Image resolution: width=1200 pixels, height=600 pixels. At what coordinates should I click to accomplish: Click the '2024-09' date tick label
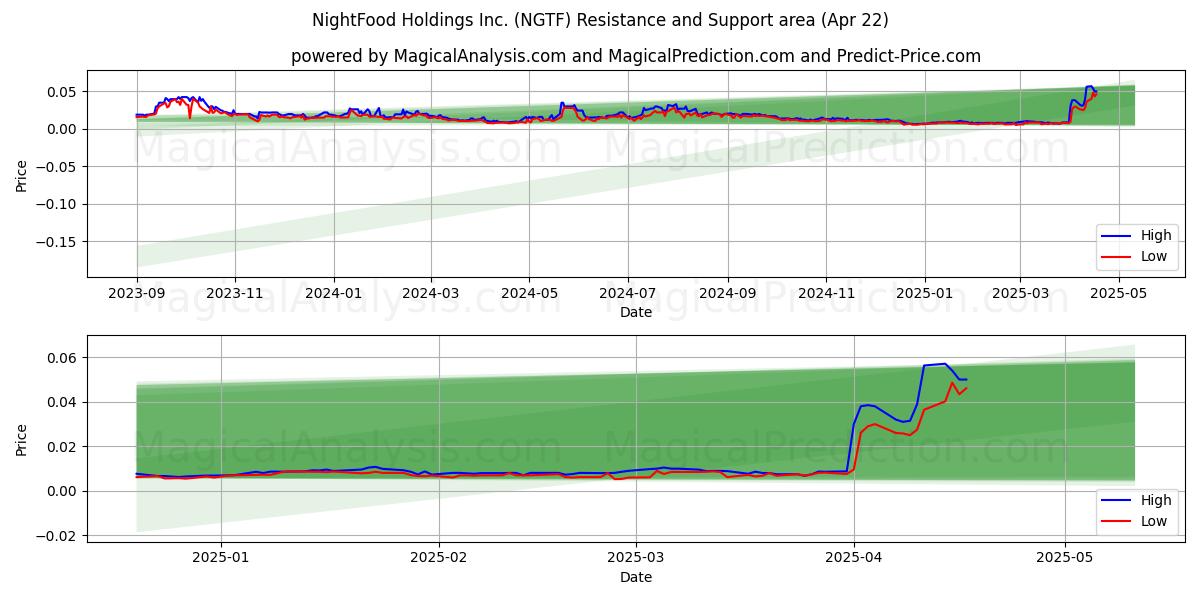pyautogui.click(x=727, y=294)
